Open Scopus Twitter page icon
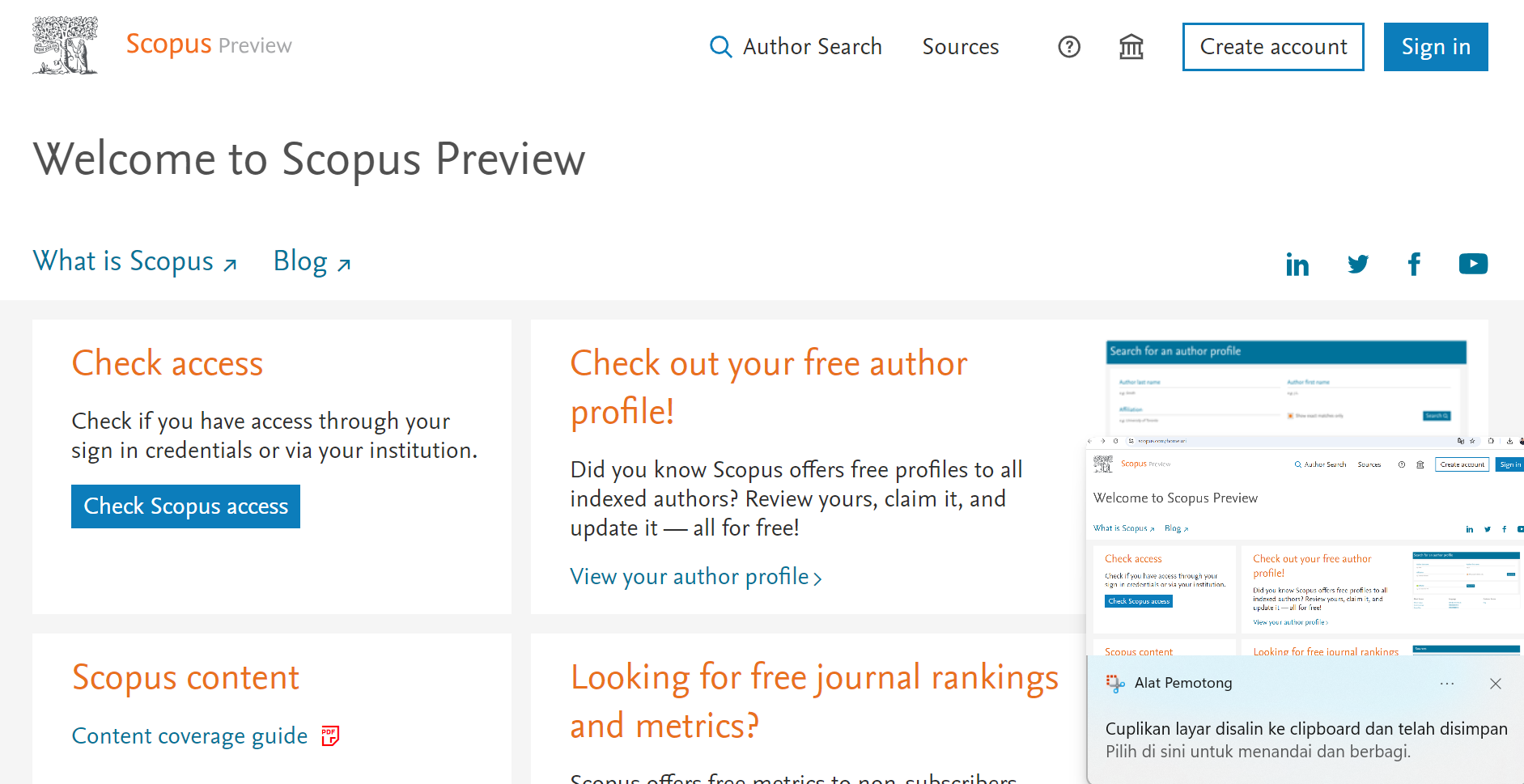Screen dimensions: 1524x784 coord(1357,265)
